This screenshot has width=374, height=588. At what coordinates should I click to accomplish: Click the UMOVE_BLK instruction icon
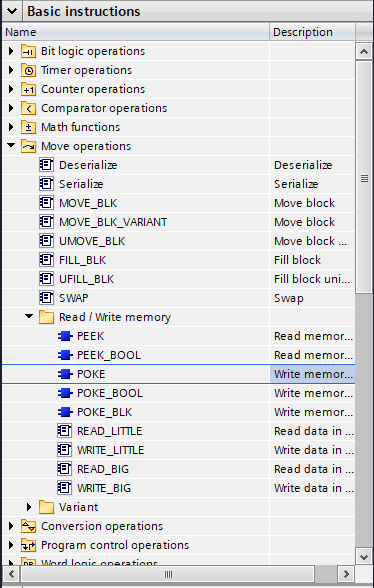click(x=47, y=241)
